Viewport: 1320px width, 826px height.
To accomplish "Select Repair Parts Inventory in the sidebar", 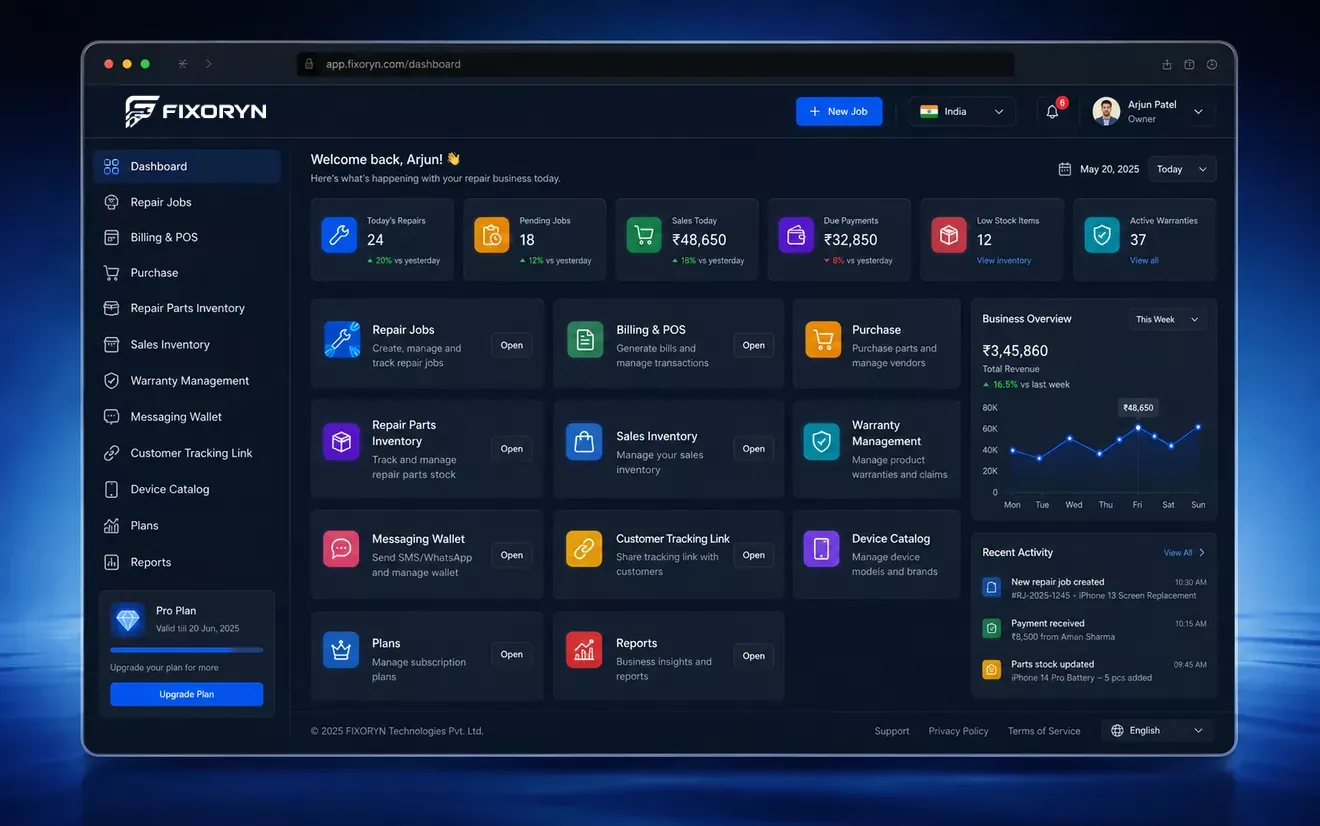I will tap(187, 308).
